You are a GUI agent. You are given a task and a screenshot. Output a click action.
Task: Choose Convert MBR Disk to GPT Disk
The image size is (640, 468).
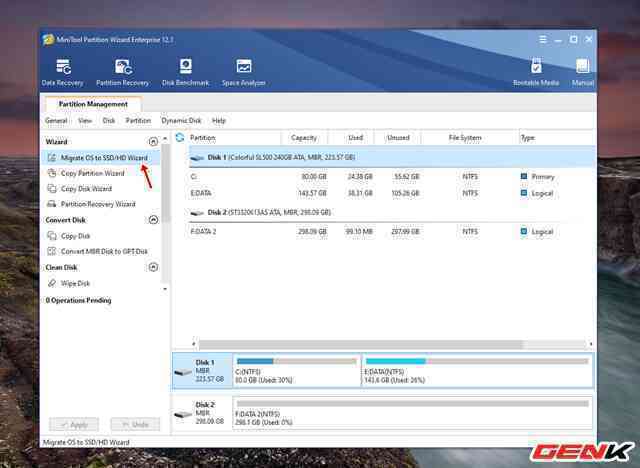(104, 251)
